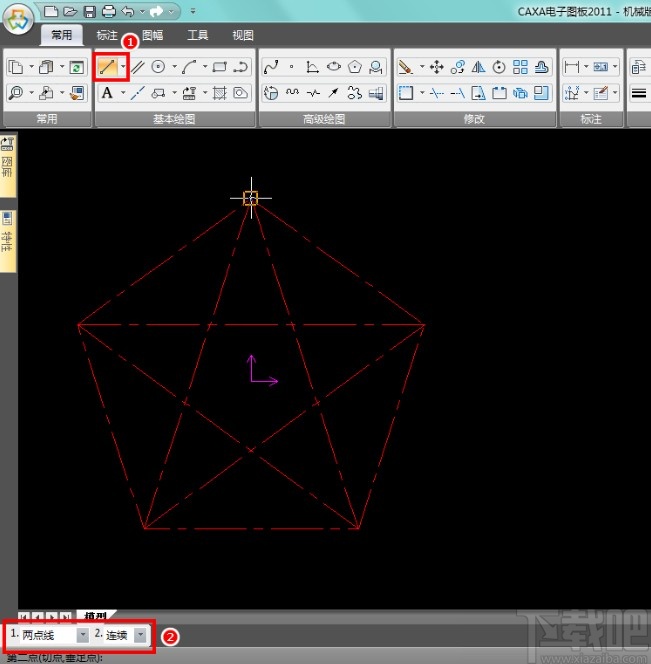Click the Mirror tool in the modify panel

click(477, 68)
